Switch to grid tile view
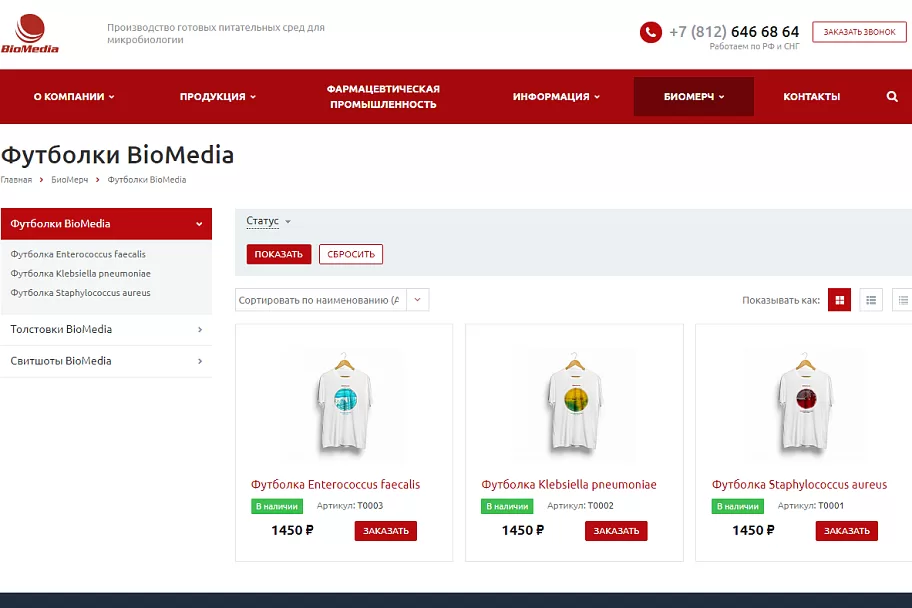Viewport: 912px width, 608px height. pyautogui.click(x=839, y=300)
